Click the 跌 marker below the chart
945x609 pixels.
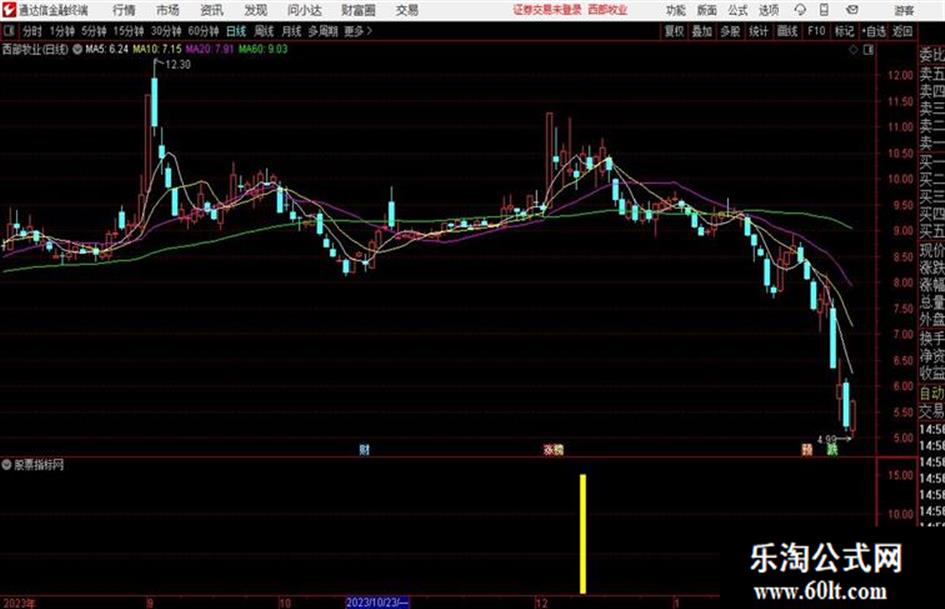pos(832,449)
